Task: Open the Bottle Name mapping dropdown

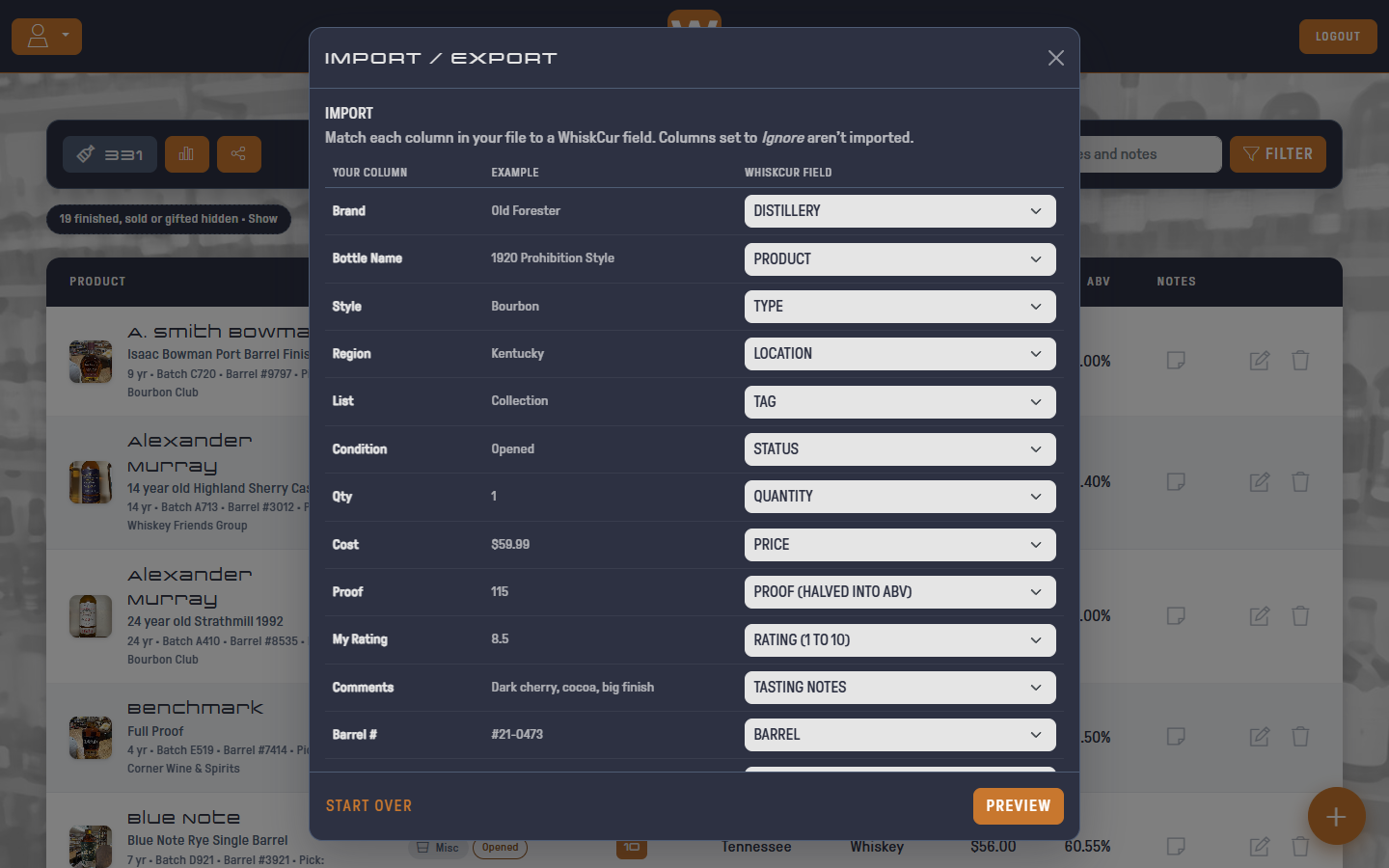Action: (900, 259)
